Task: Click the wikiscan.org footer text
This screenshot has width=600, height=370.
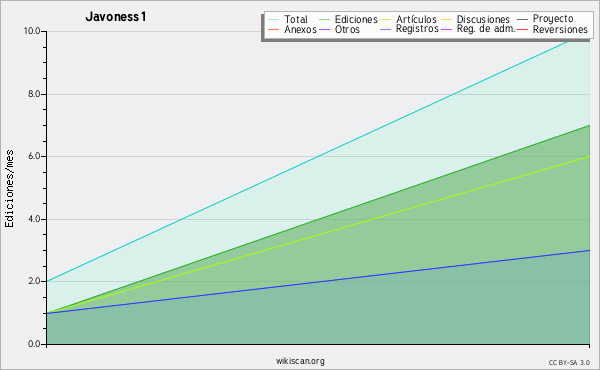Action: pos(300,361)
